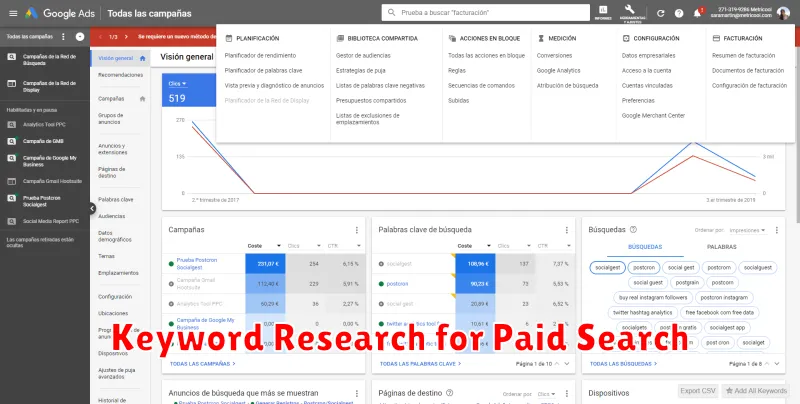Open Prueba Postcron Socialgest campaign link
Viewport: 800px width, 404px height.
coord(197,264)
